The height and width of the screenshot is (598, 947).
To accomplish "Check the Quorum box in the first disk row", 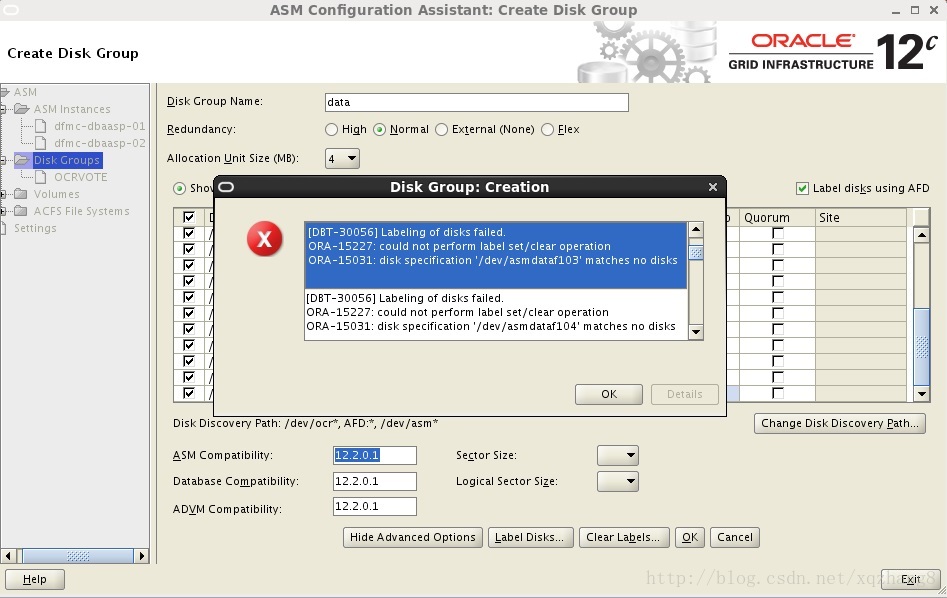I will [x=778, y=233].
